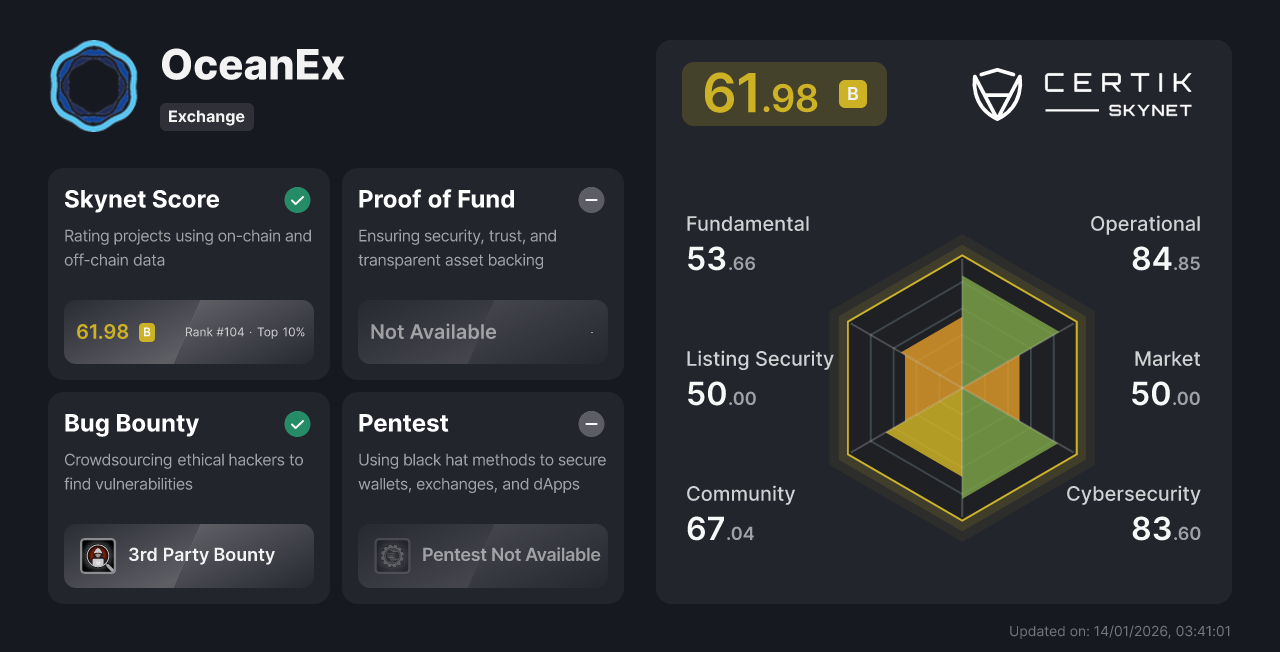
Task: Click the Updated on timestamp text
Action: tap(1120, 631)
